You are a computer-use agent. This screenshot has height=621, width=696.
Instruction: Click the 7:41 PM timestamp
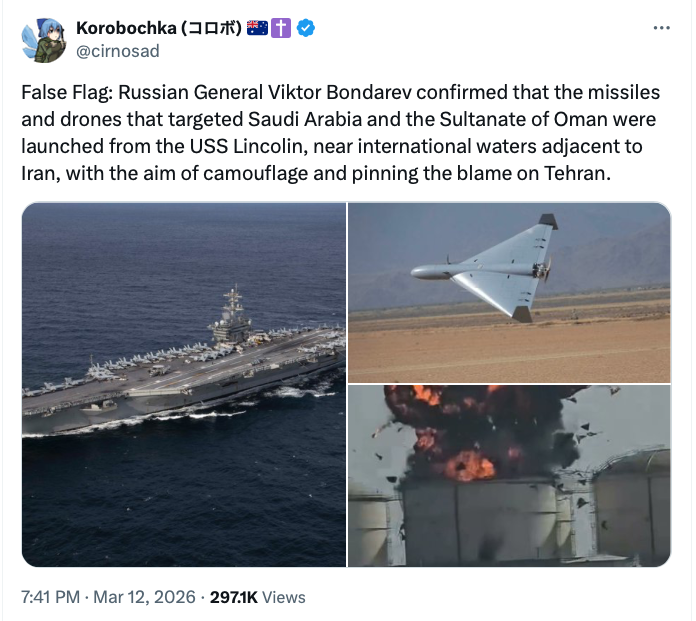pyautogui.click(x=50, y=597)
